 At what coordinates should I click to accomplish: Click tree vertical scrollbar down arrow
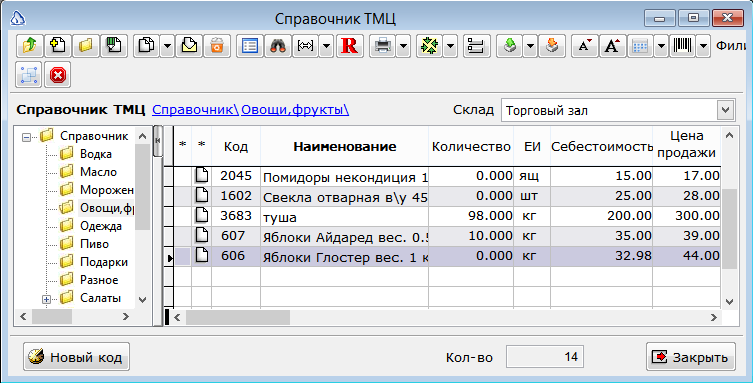click(x=142, y=299)
